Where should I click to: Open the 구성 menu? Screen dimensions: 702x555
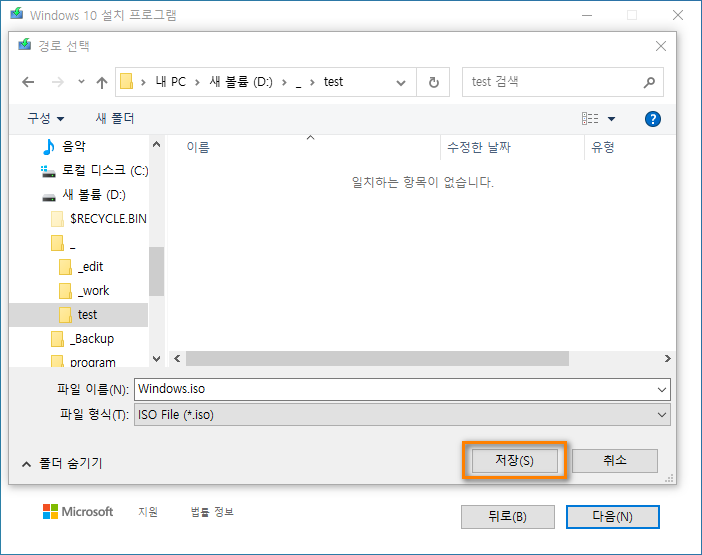tap(46, 119)
